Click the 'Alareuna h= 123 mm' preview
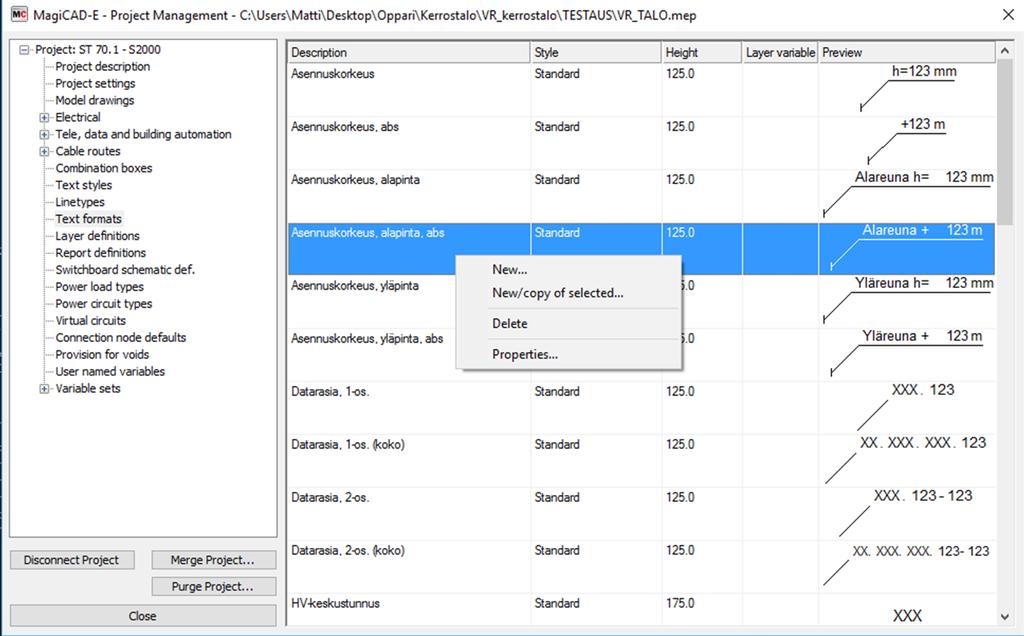Viewport: 1024px width, 636px height. pyautogui.click(x=908, y=194)
